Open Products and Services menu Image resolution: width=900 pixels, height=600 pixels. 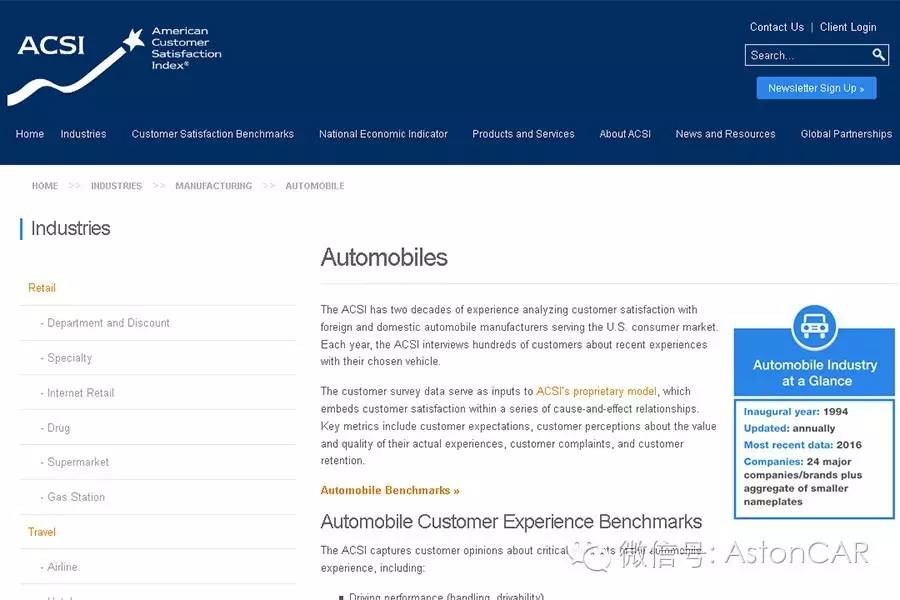(x=523, y=134)
